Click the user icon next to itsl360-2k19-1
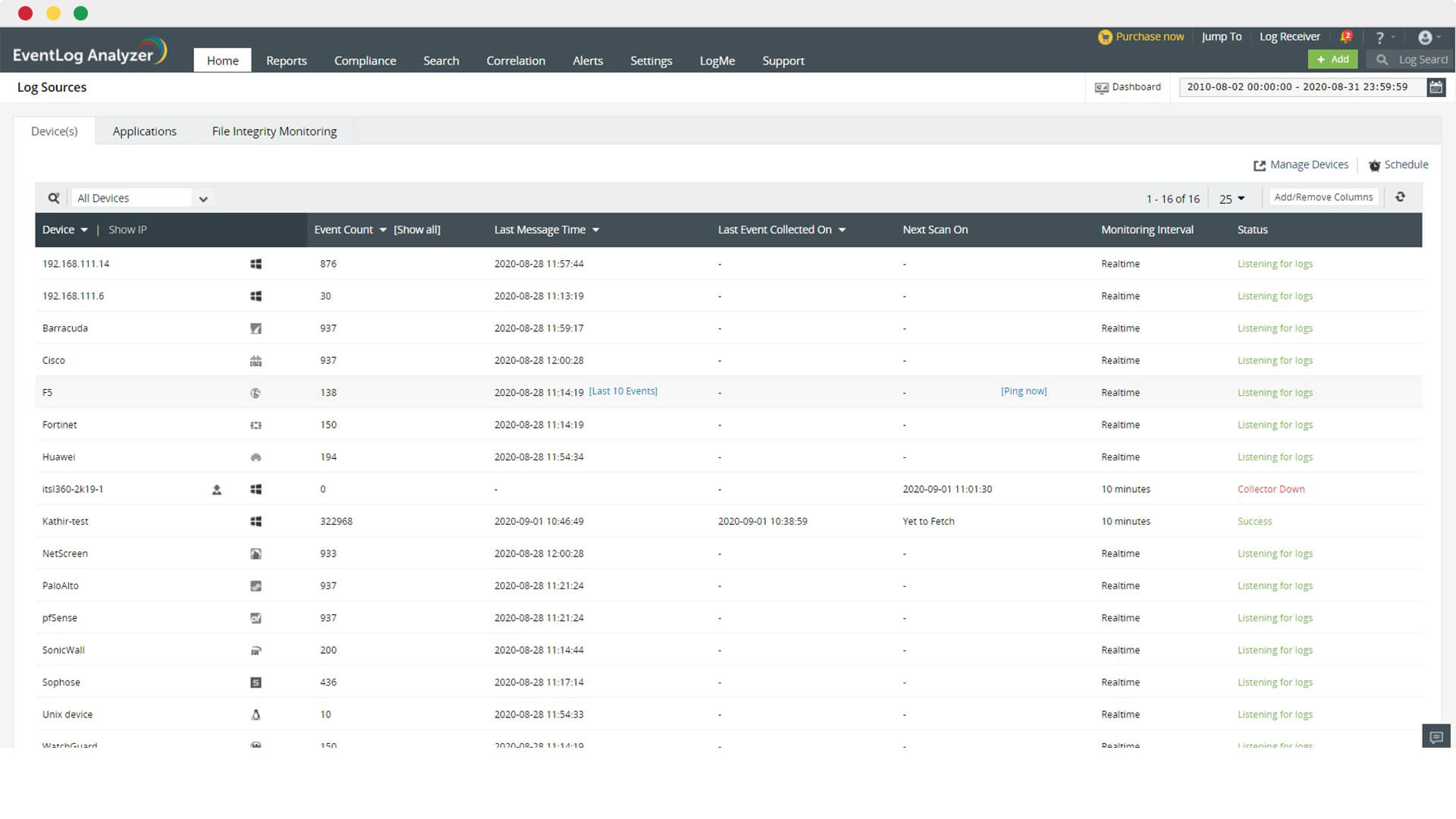The height and width of the screenshot is (819, 1456). tap(217, 490)
